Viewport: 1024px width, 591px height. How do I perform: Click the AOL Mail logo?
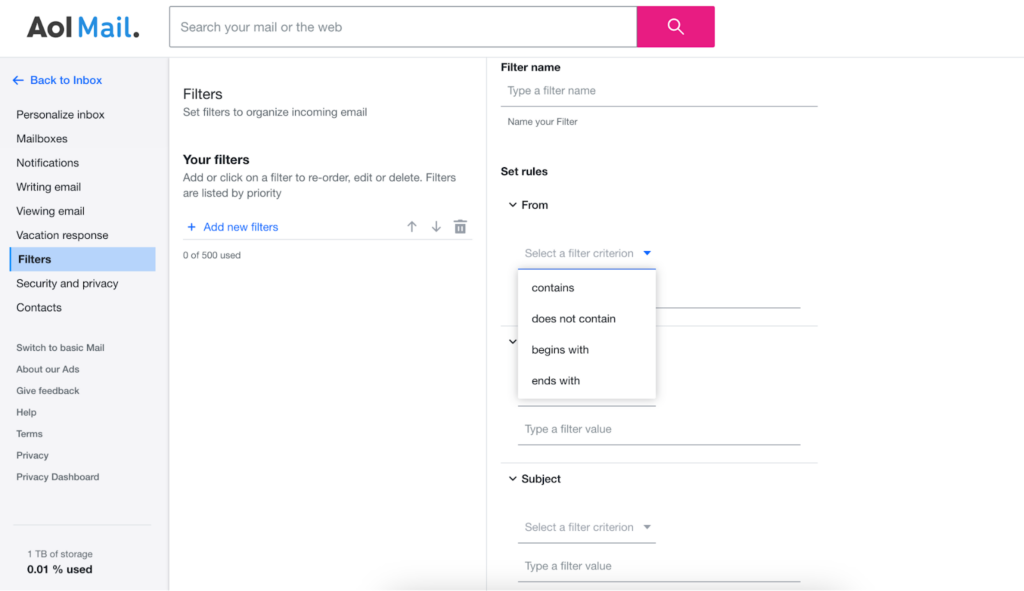pos(84,27)
